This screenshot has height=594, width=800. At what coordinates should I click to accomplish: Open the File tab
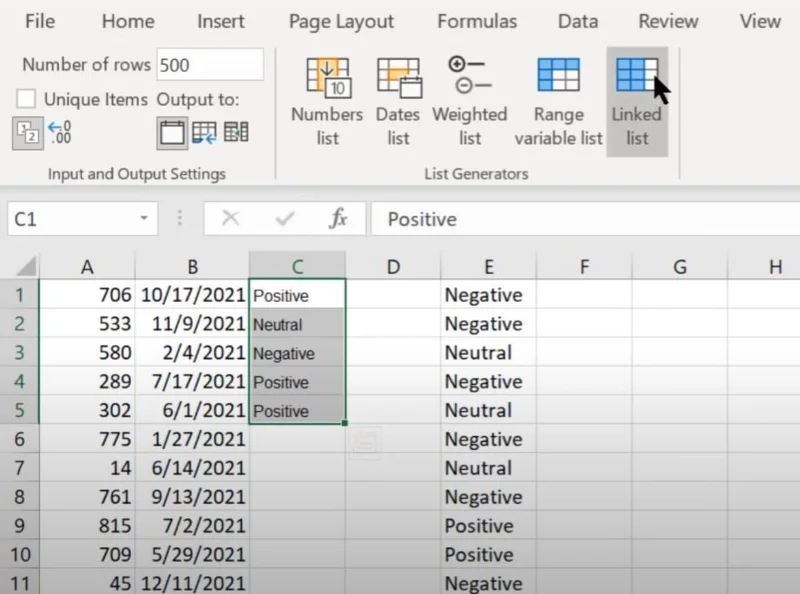click(40, 21)
